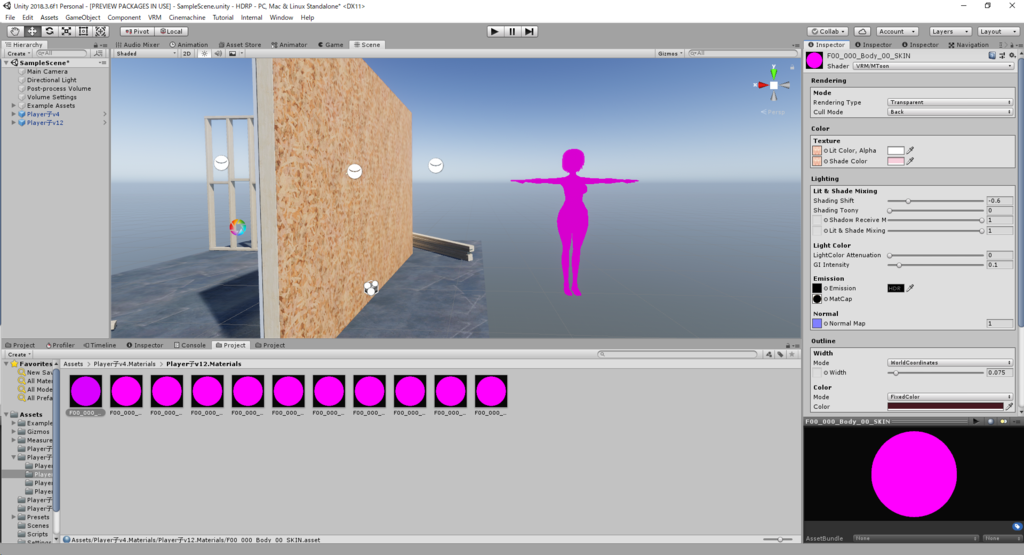This screenshot has height=555, width=1024.
Task: Toggle scene effects image icon
Action: [232, 54]
